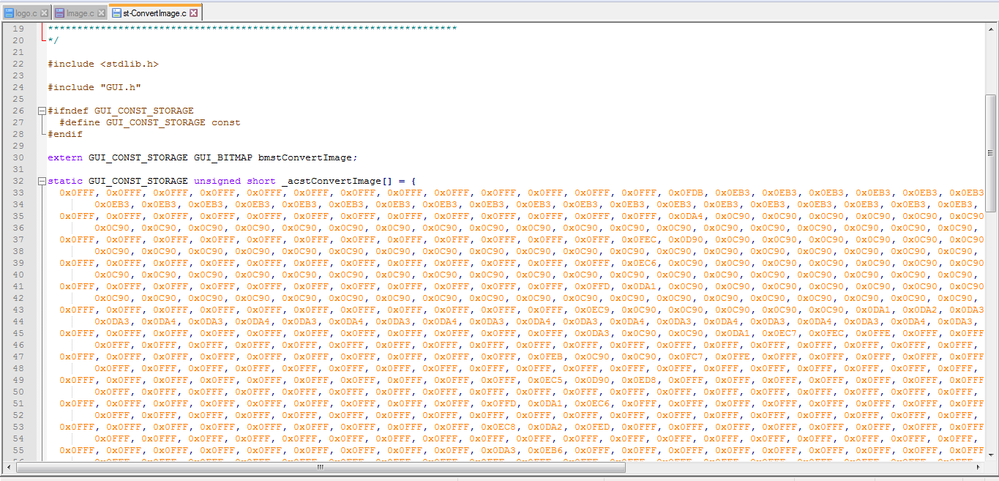
Task: Click line number 22 in the margin
Action: coord(18,64)
